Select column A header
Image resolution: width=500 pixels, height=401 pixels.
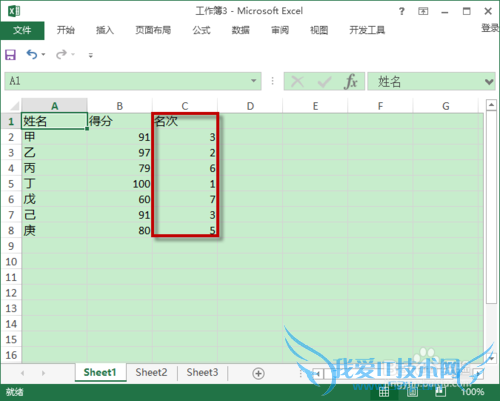click(x=54, y=106)
